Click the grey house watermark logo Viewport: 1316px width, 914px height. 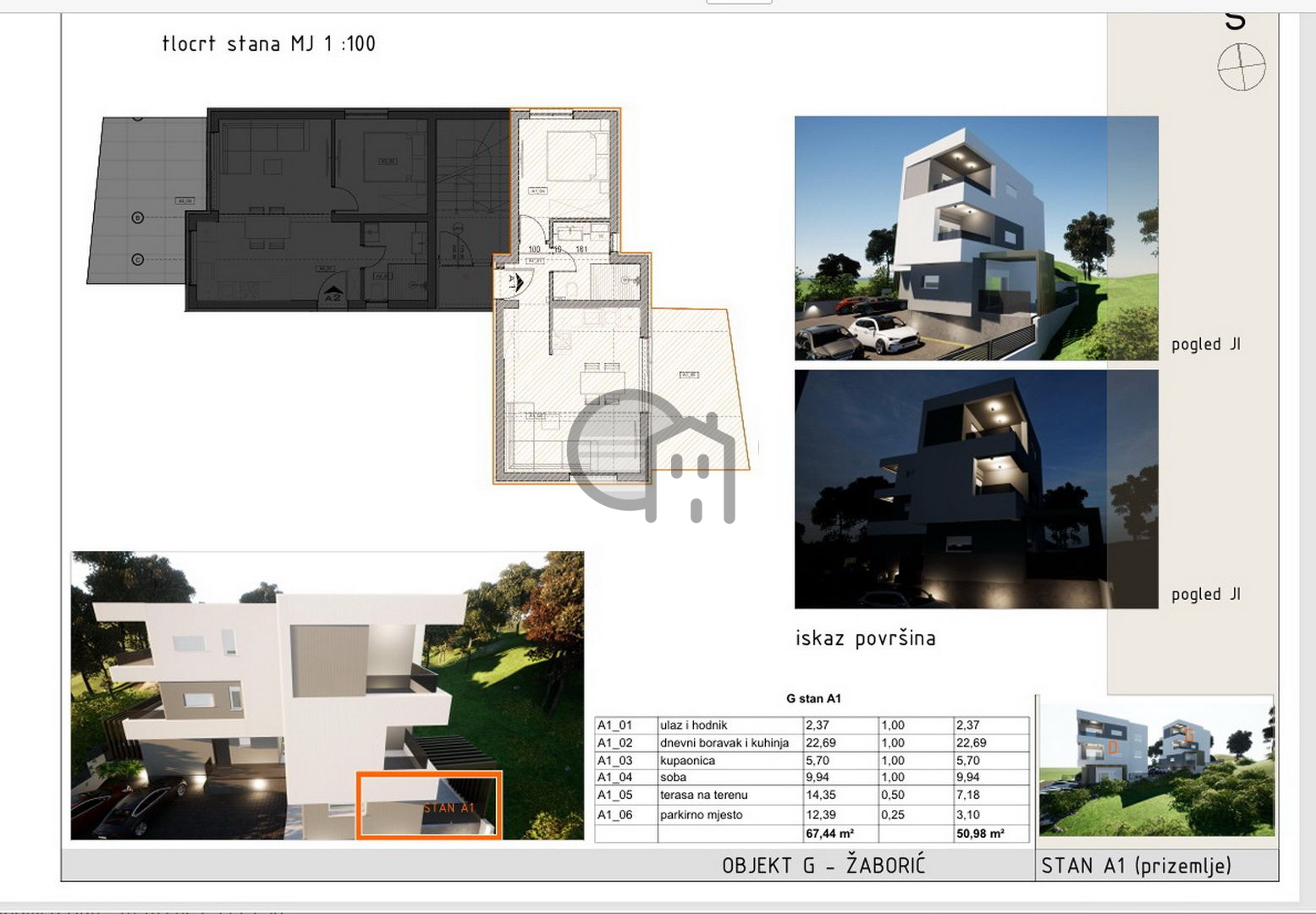(652, 455)
